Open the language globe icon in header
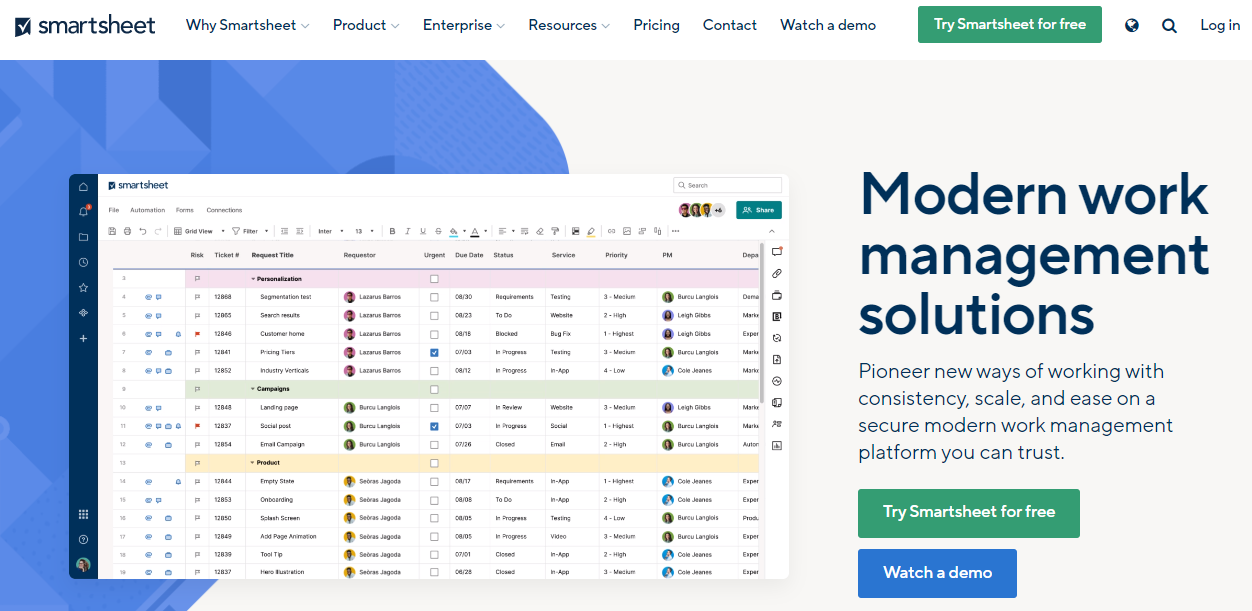 pos(1132,25)
